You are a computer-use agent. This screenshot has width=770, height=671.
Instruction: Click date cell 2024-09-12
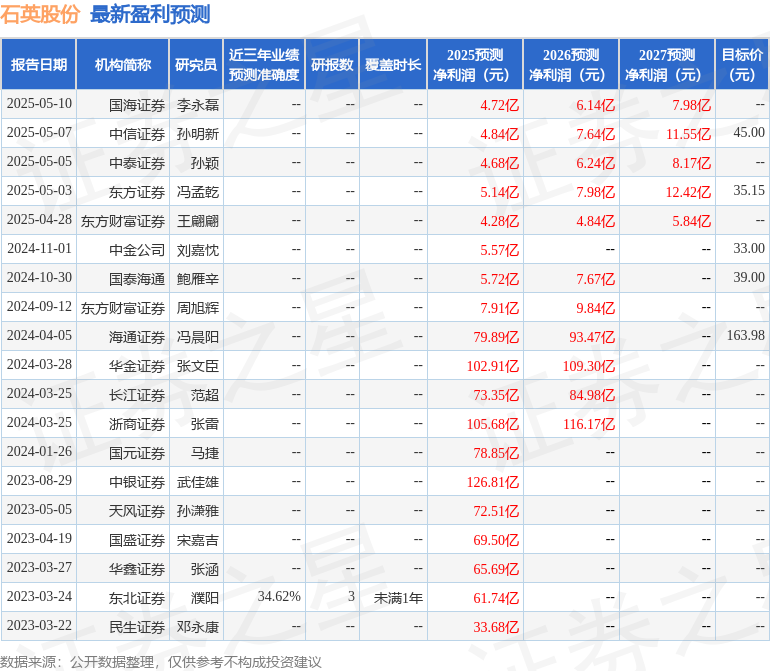pyautogui.click(x=39, y=307)
